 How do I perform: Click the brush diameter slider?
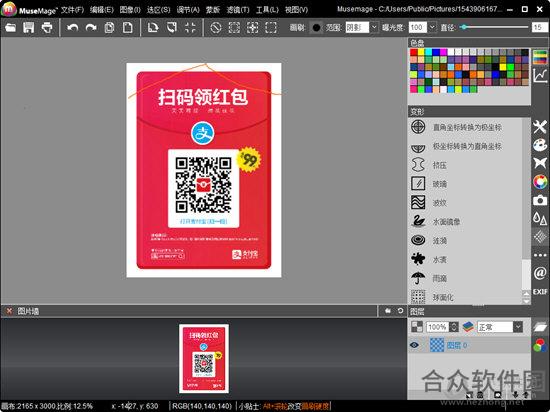pyautogui.click(x=494, y=27)
